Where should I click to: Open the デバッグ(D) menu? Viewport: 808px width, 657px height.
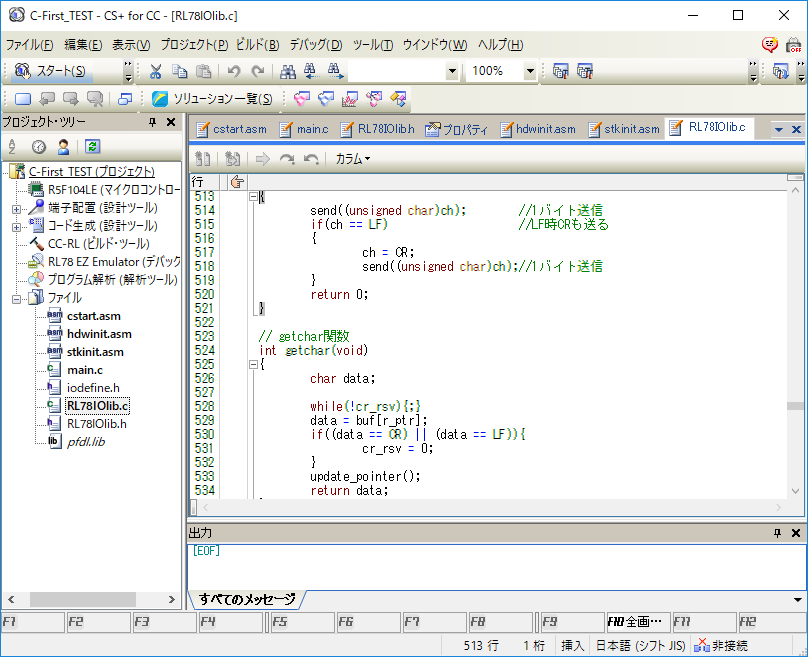[315, 45]
